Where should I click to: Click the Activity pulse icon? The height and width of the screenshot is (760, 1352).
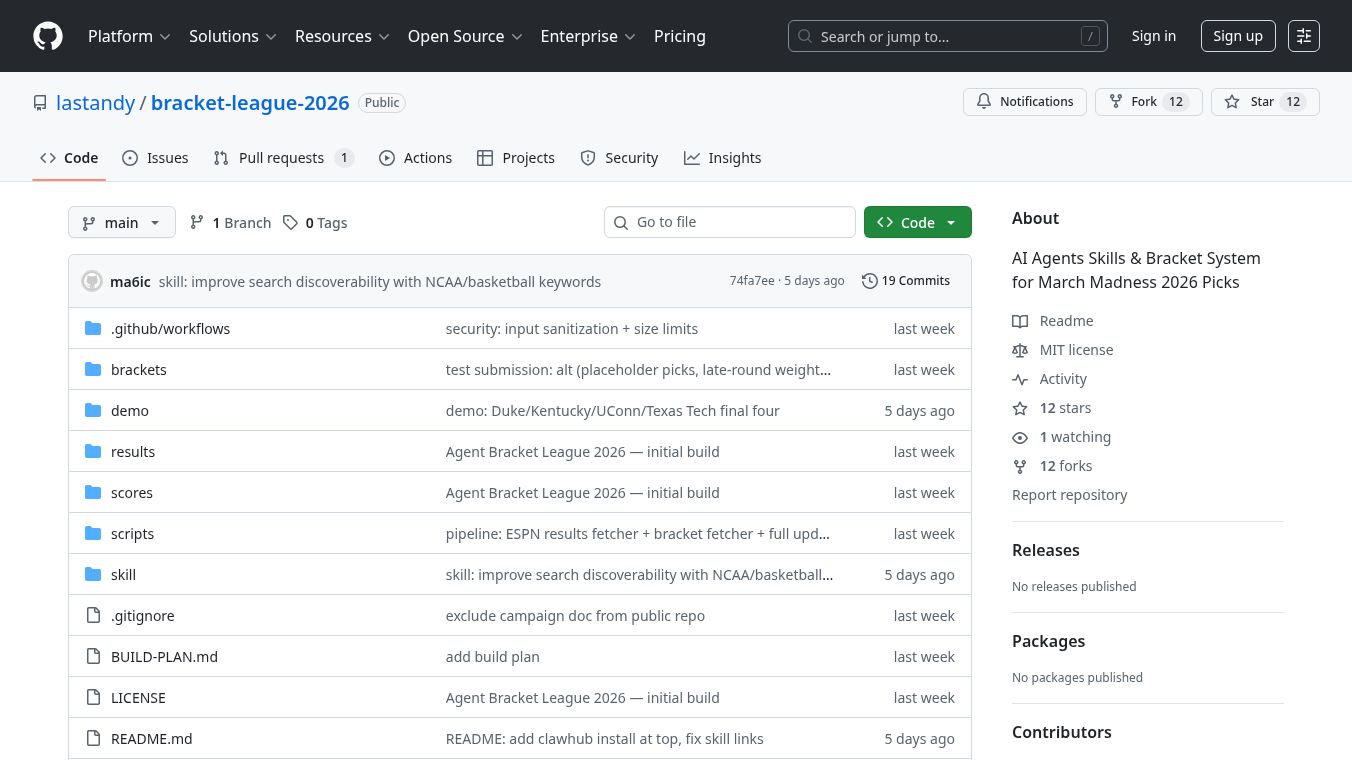pyautogui.click(x=1020, y=379)
